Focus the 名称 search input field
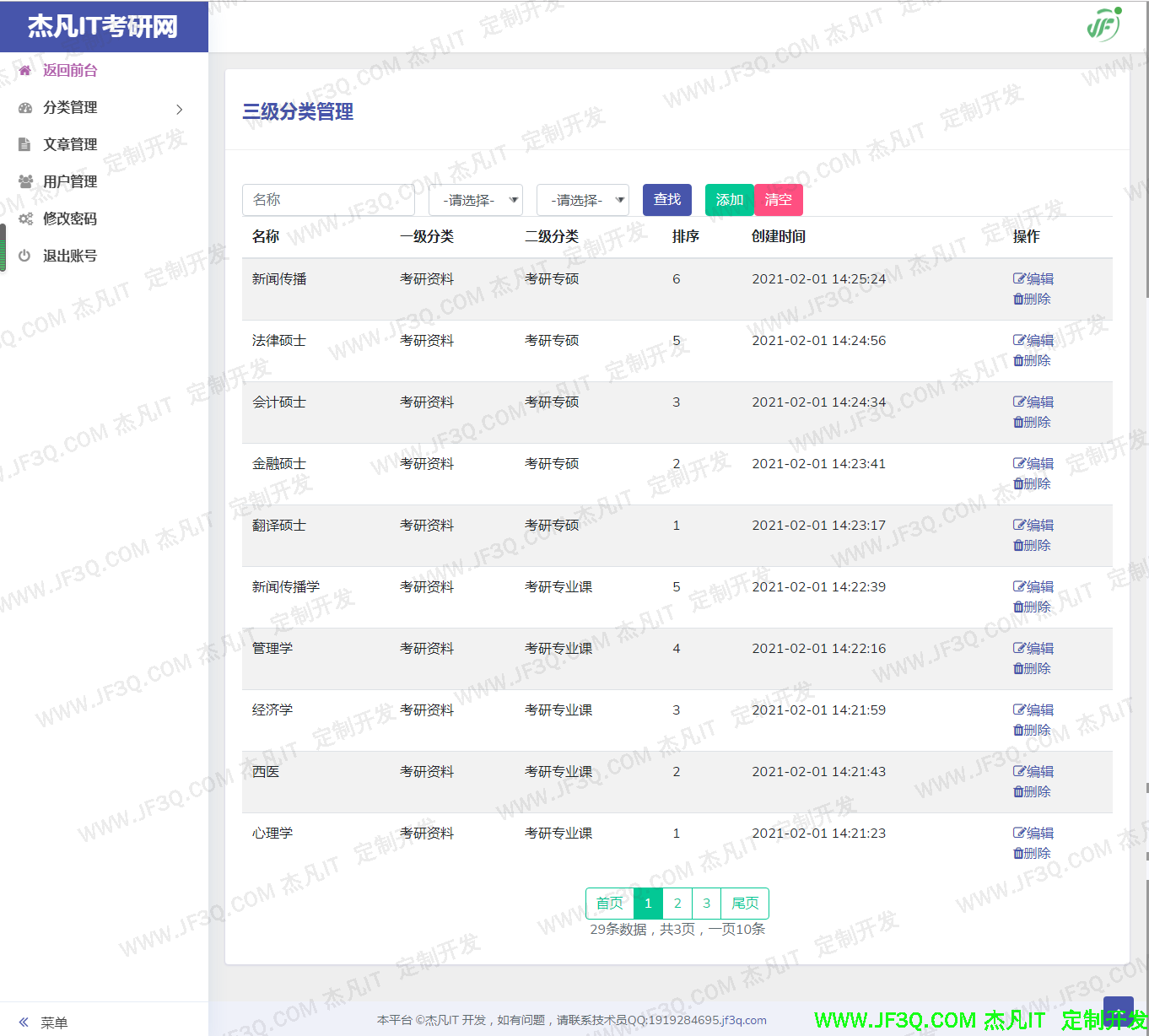This screenshot has width=1149, height=1036. pyautogui.click(x=328, y=200)
